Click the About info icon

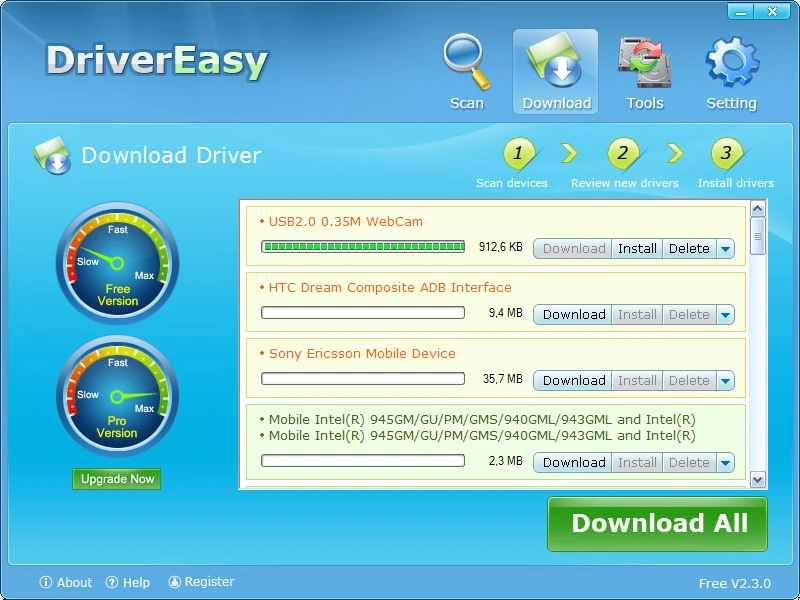point(46,582)
